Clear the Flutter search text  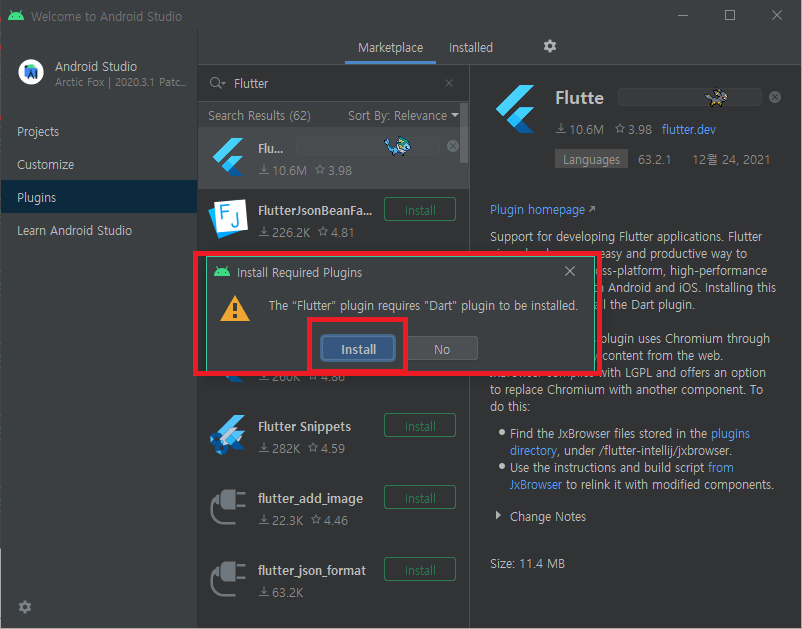point(449,83)
